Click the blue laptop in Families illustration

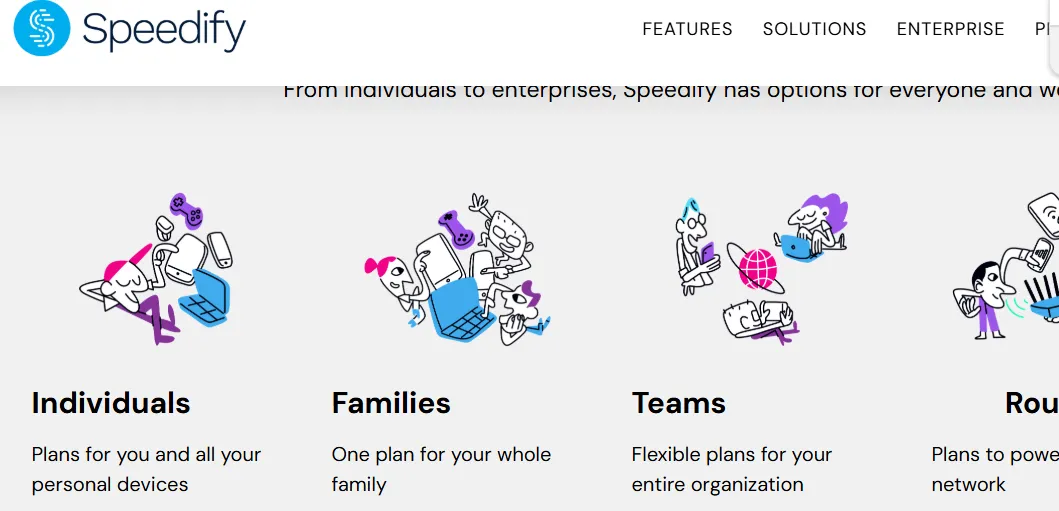pyautogui.click(x=461, y=307)
